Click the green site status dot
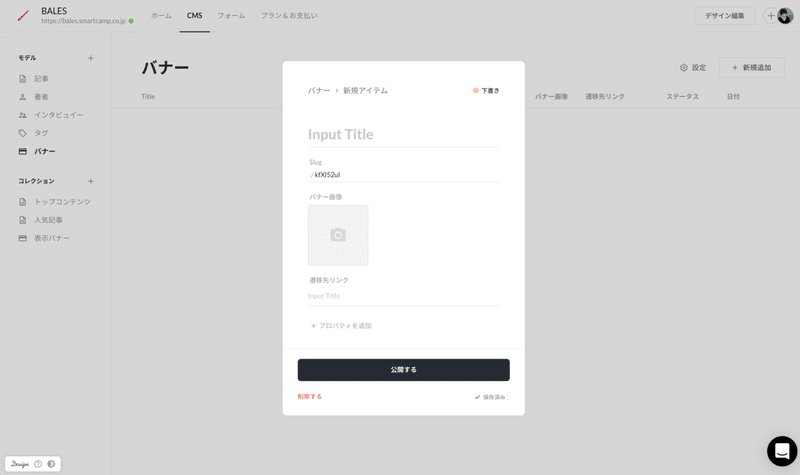Screen dimensions: 800x475 click(131, 21)
